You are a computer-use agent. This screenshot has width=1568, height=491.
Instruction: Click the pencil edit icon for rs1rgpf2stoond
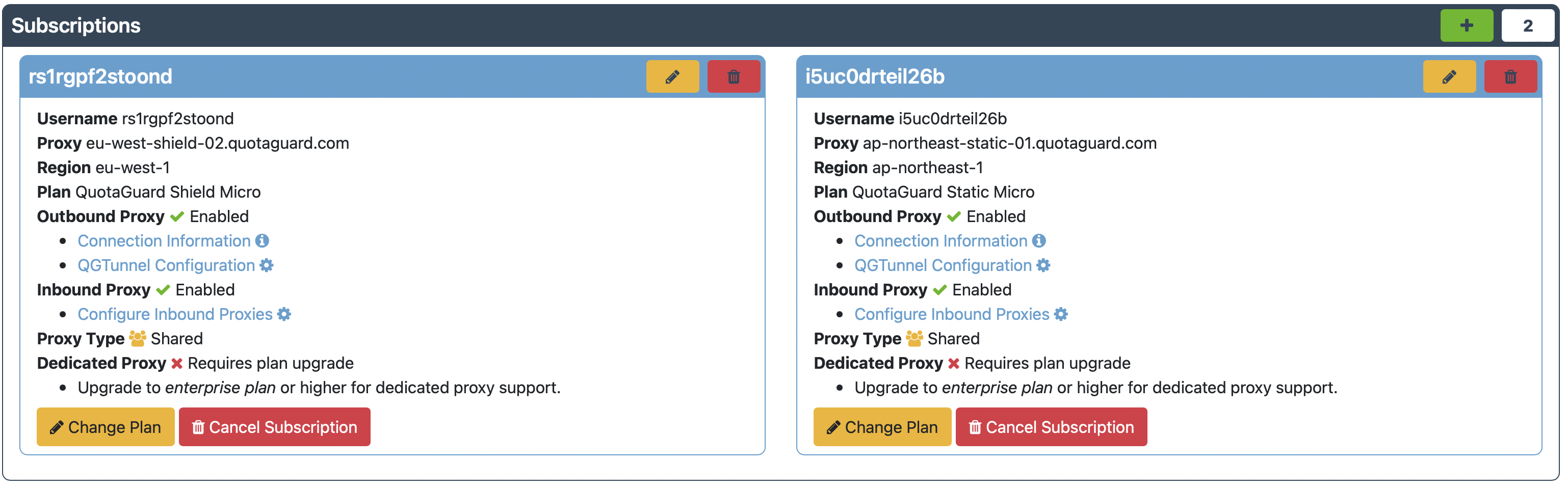(x=672, y=77)
